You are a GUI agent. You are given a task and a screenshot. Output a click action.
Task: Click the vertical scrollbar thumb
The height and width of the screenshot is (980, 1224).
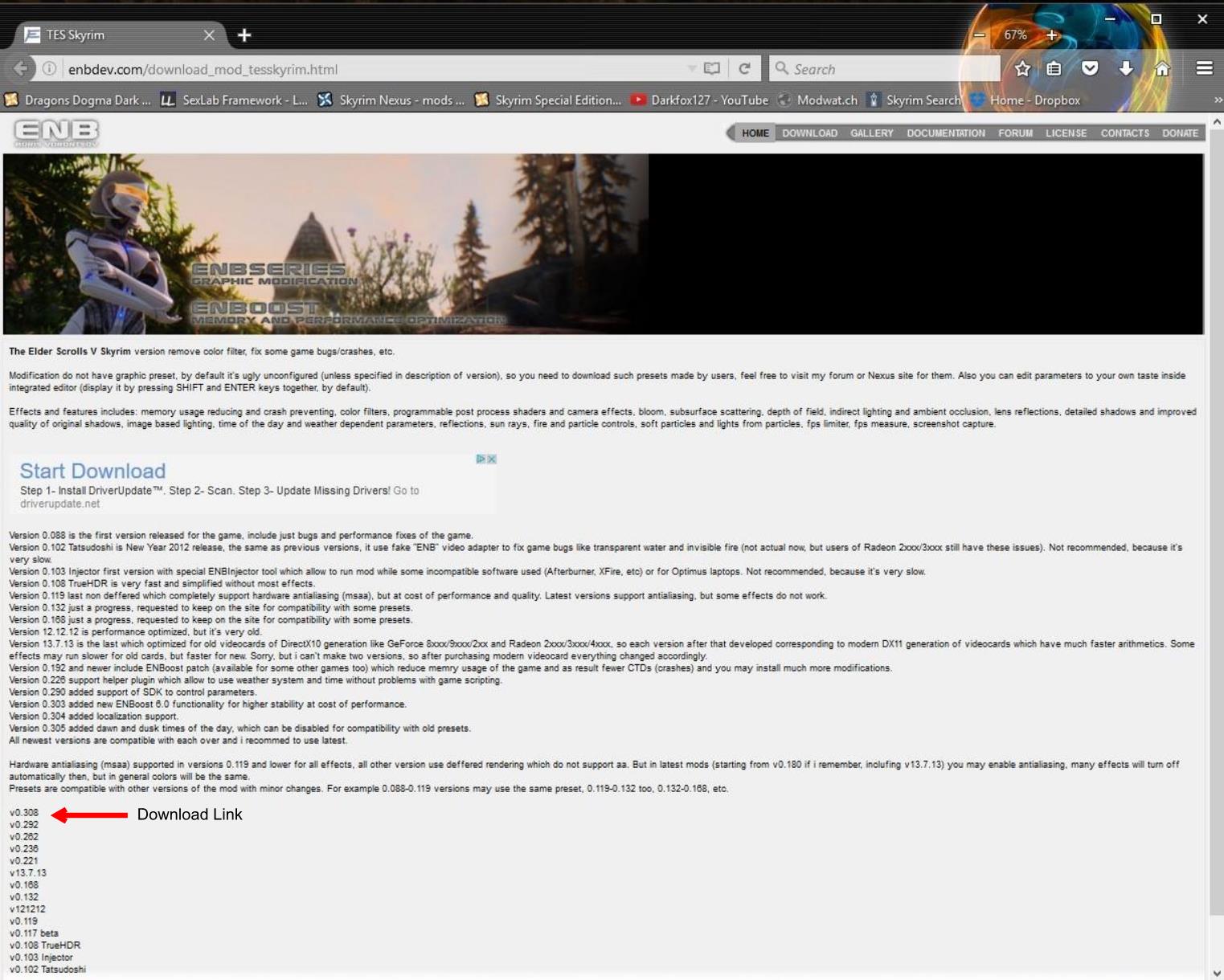(x=1217, y=522)
